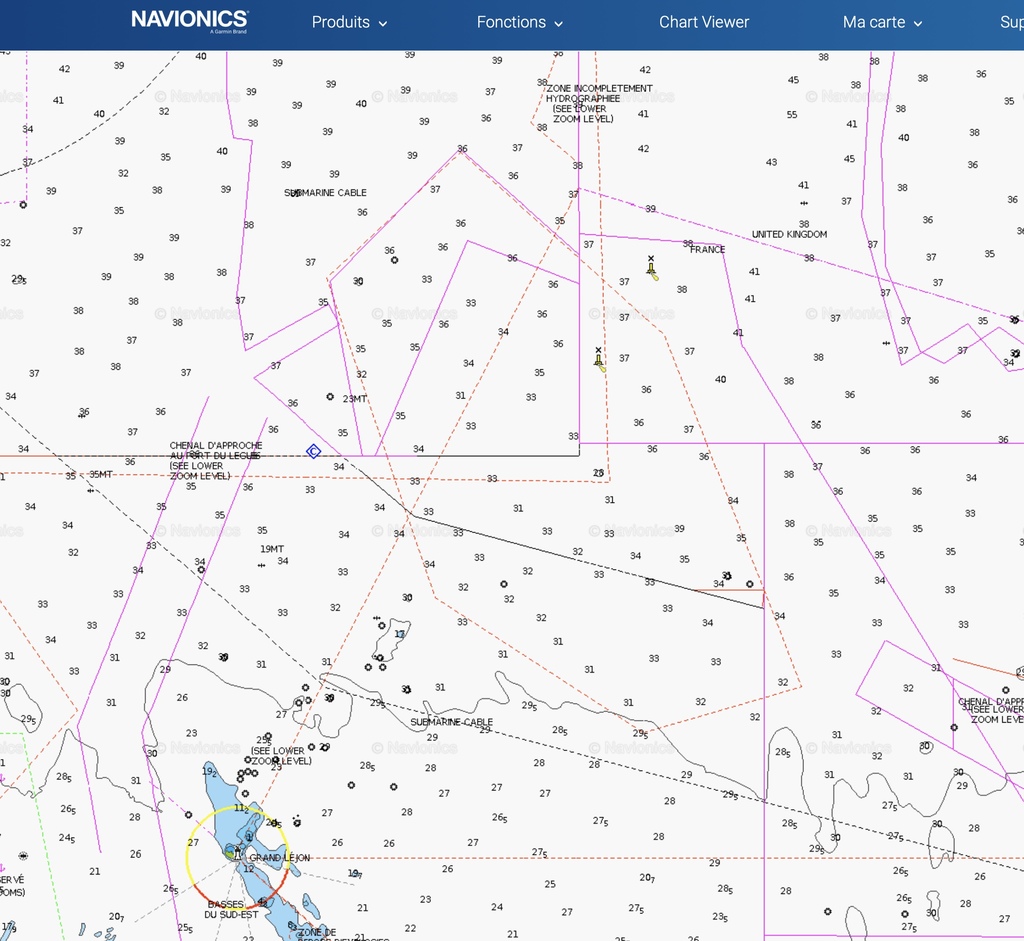Expand the Ma carte dropdown menu

(882, 22)
